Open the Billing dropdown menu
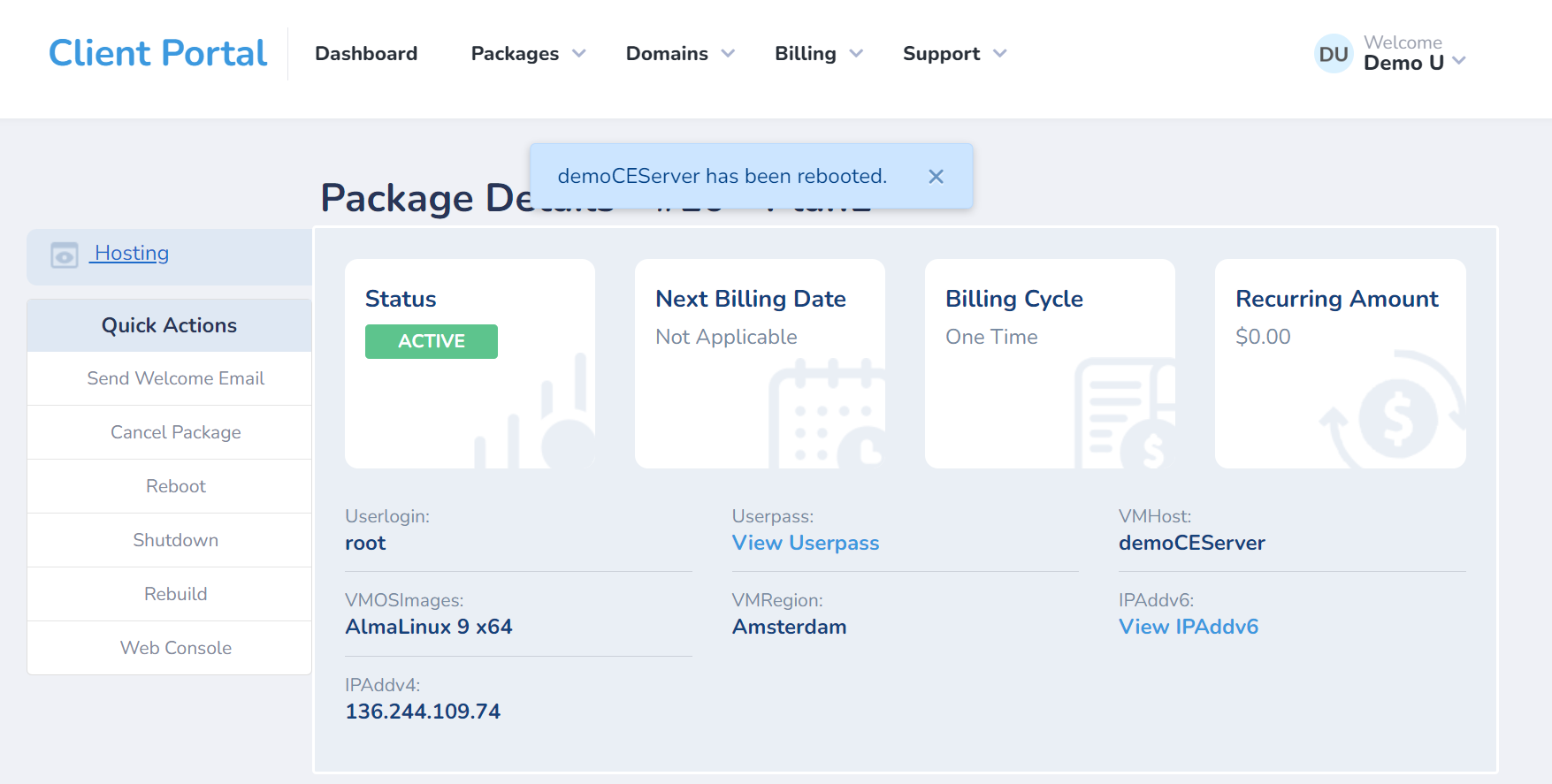 [x=819, y=54]
